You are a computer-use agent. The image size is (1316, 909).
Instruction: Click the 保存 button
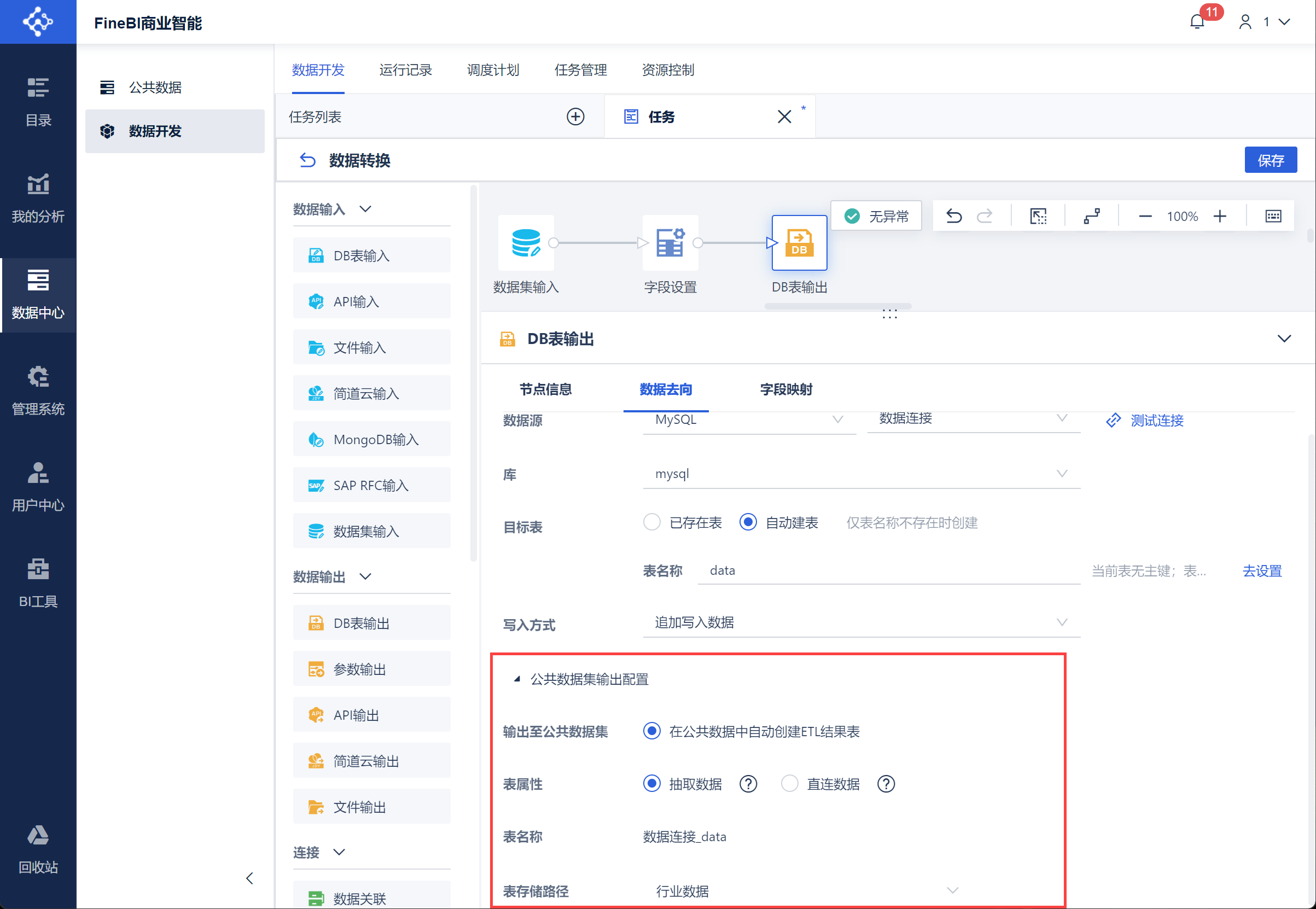tap(1271, 160)
